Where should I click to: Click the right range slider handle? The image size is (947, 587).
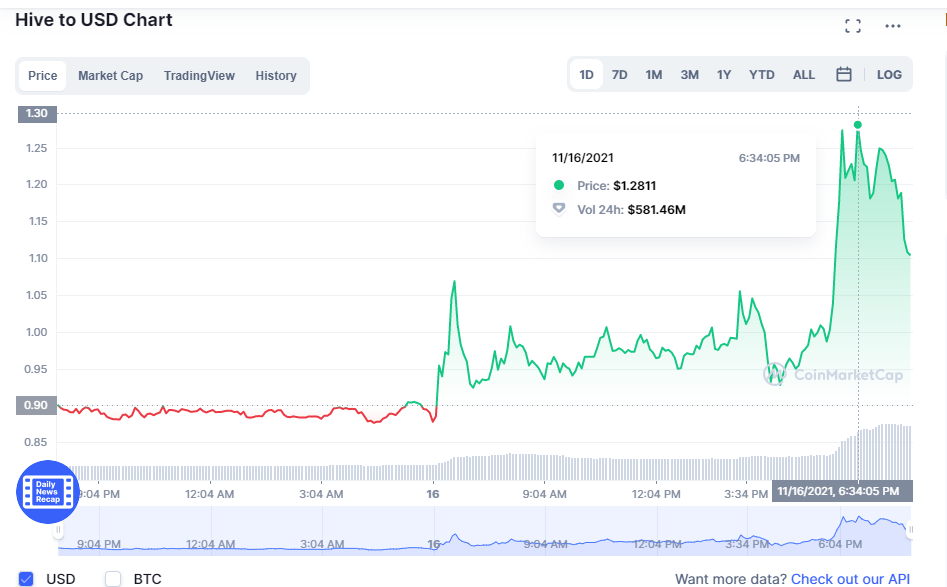click(x=911, y=530)
